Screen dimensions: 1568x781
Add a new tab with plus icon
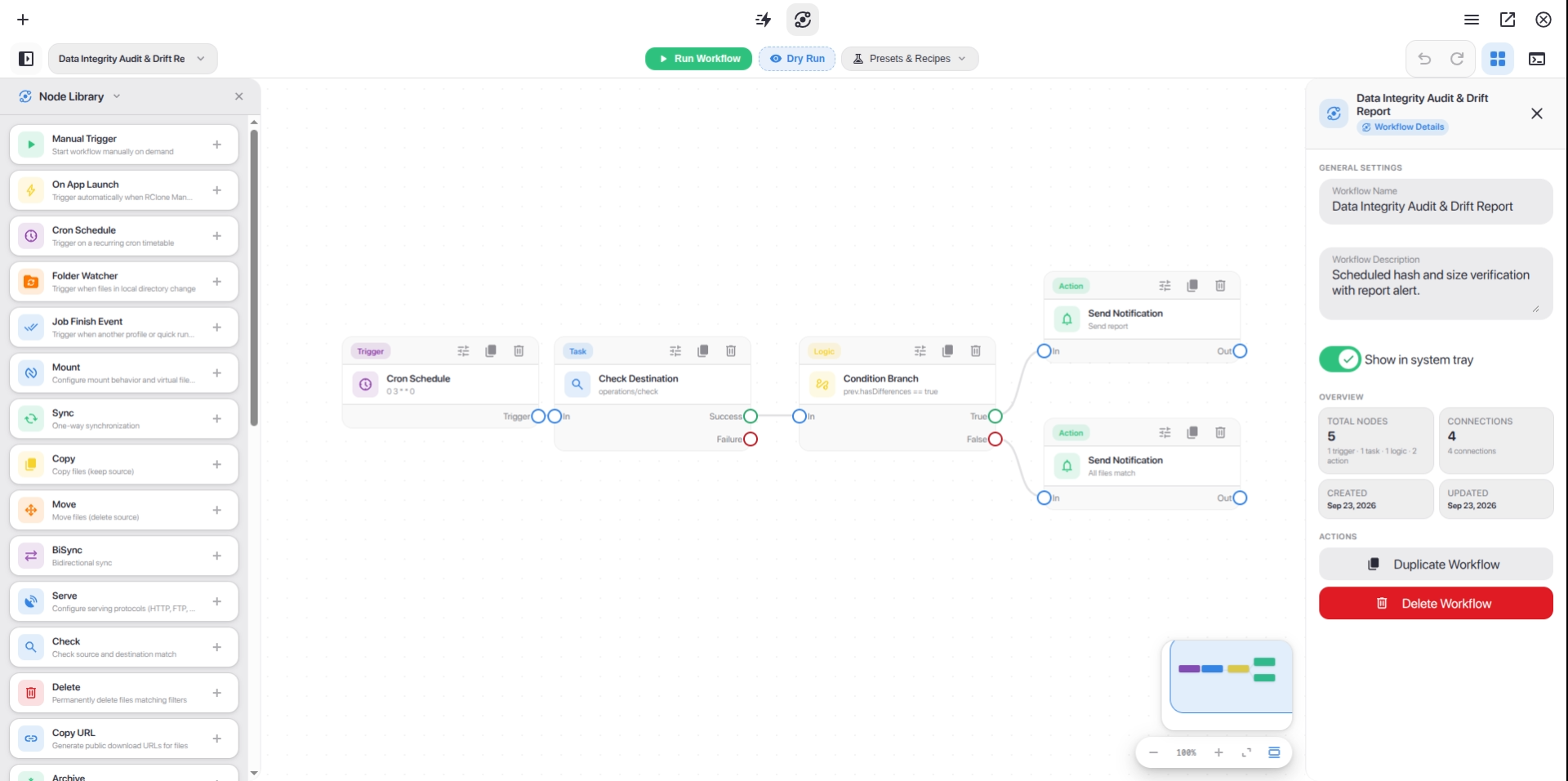(23, 20)
